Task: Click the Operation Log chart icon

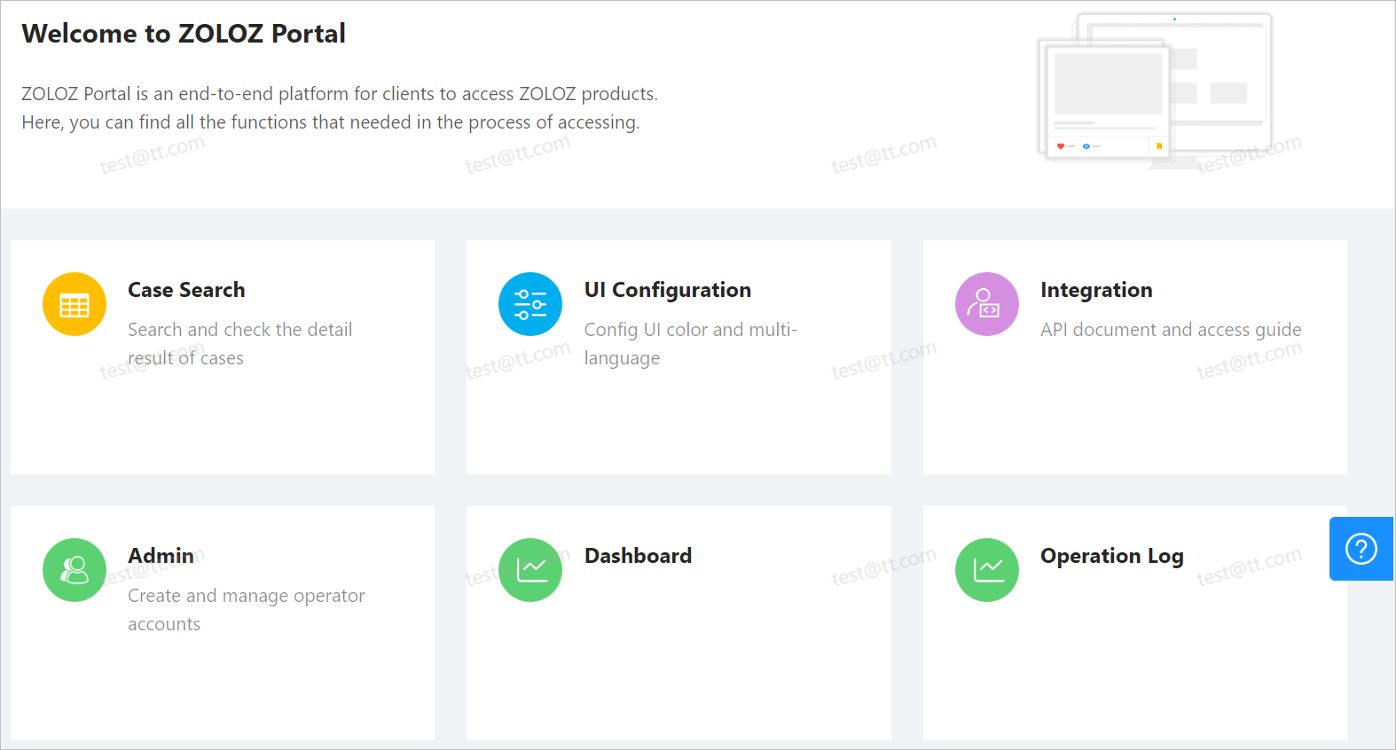Action: click(x=986, y=570)
